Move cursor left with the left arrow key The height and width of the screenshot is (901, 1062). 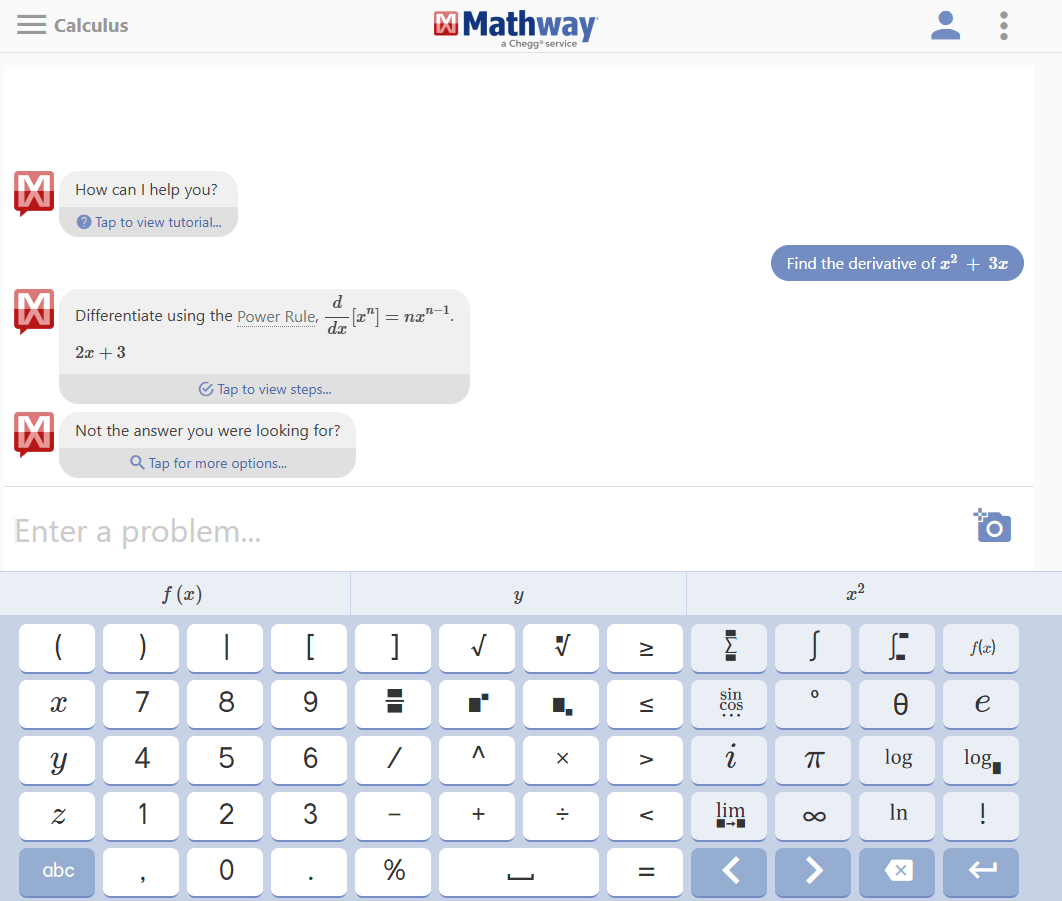point(729,872)
